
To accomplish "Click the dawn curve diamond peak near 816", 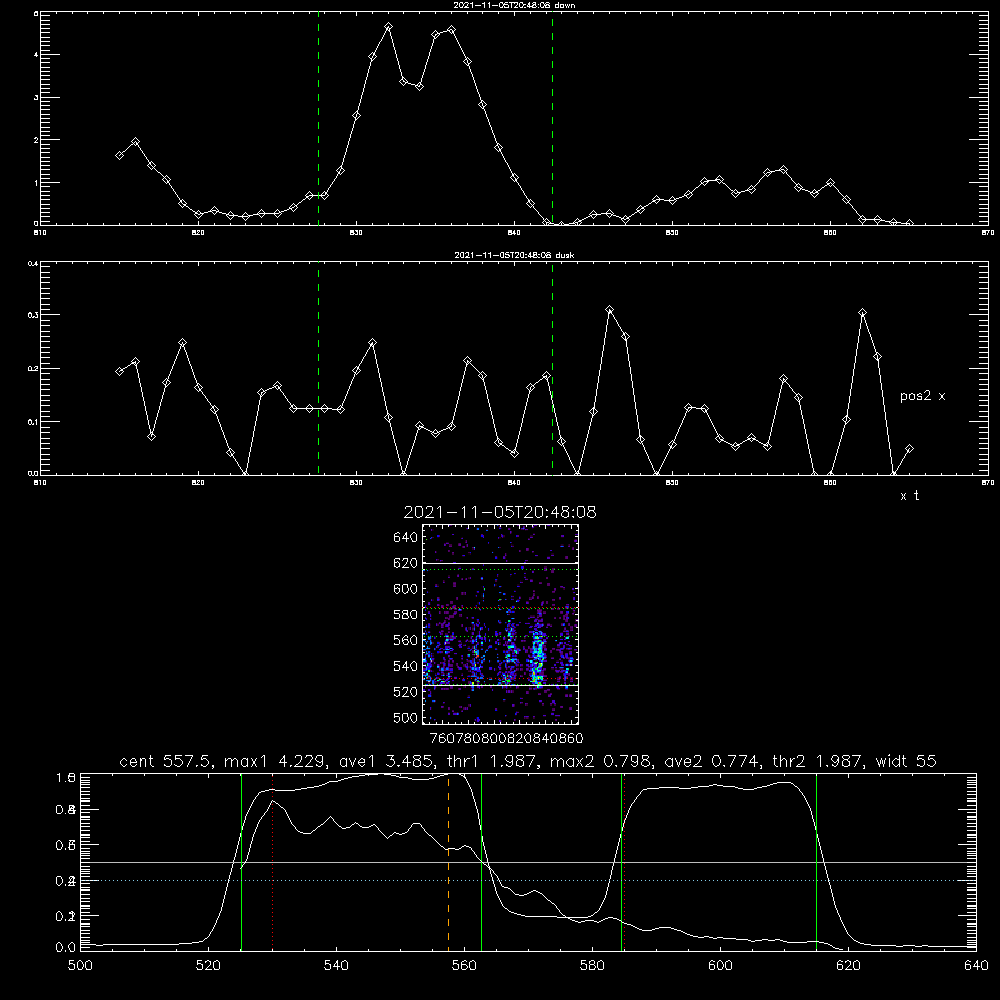I will pos(135,142).
